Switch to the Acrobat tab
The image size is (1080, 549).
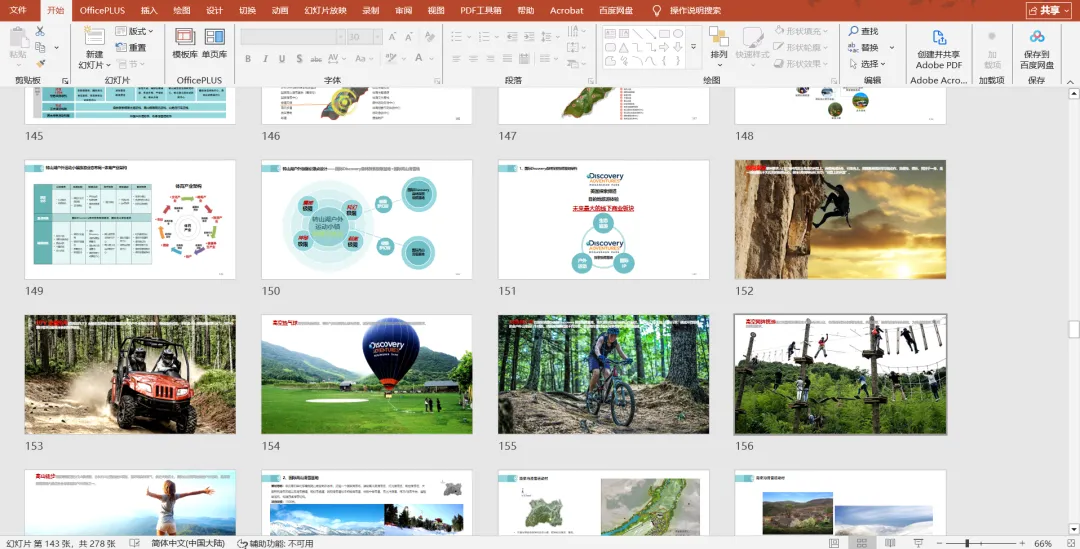click(566, 10)
